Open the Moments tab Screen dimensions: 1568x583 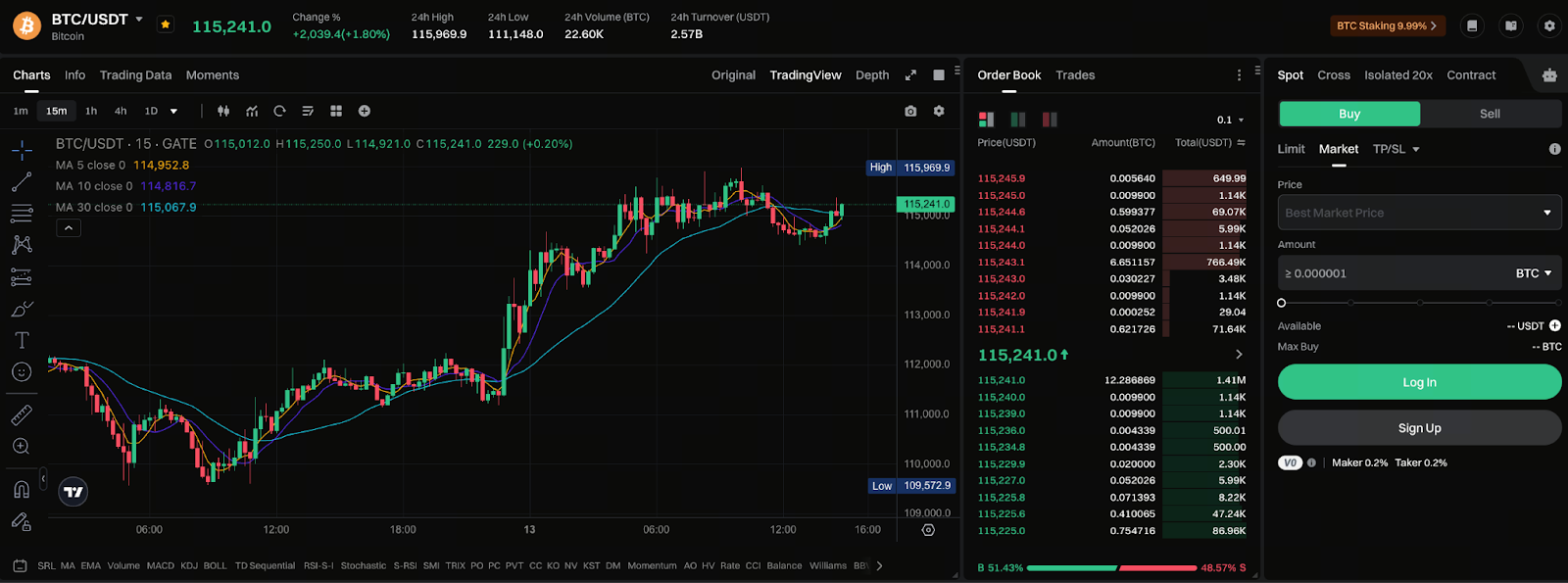213,74
